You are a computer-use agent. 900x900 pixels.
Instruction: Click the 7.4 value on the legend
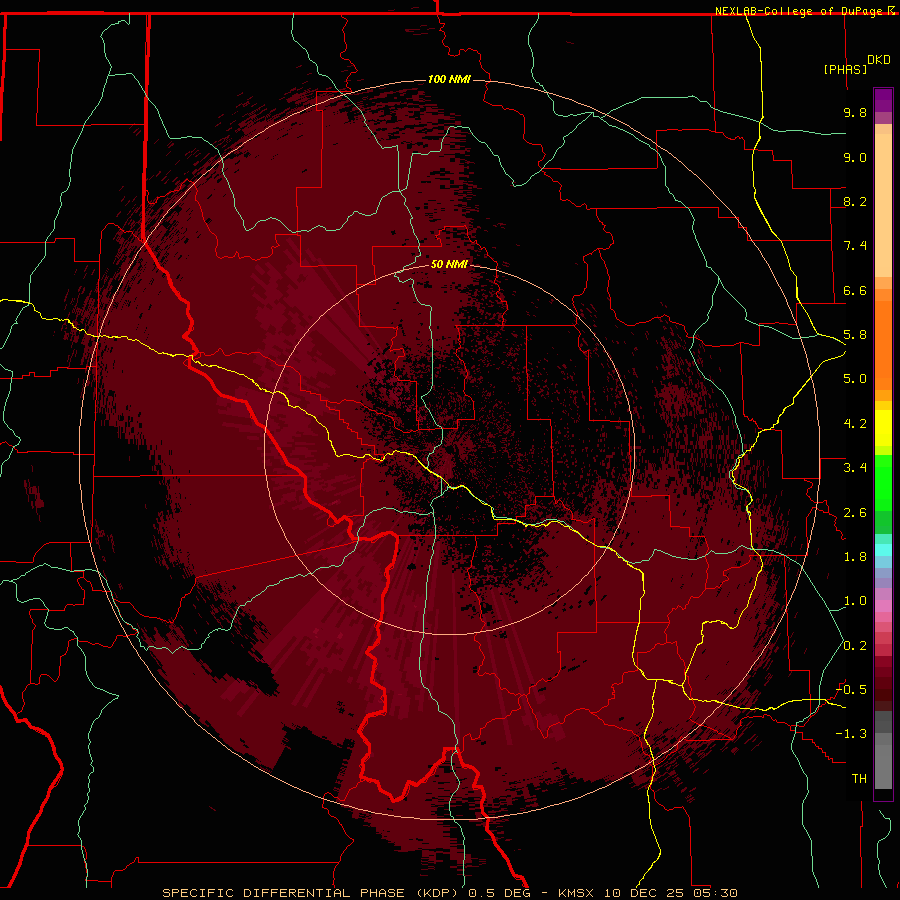tap(855, 246)
